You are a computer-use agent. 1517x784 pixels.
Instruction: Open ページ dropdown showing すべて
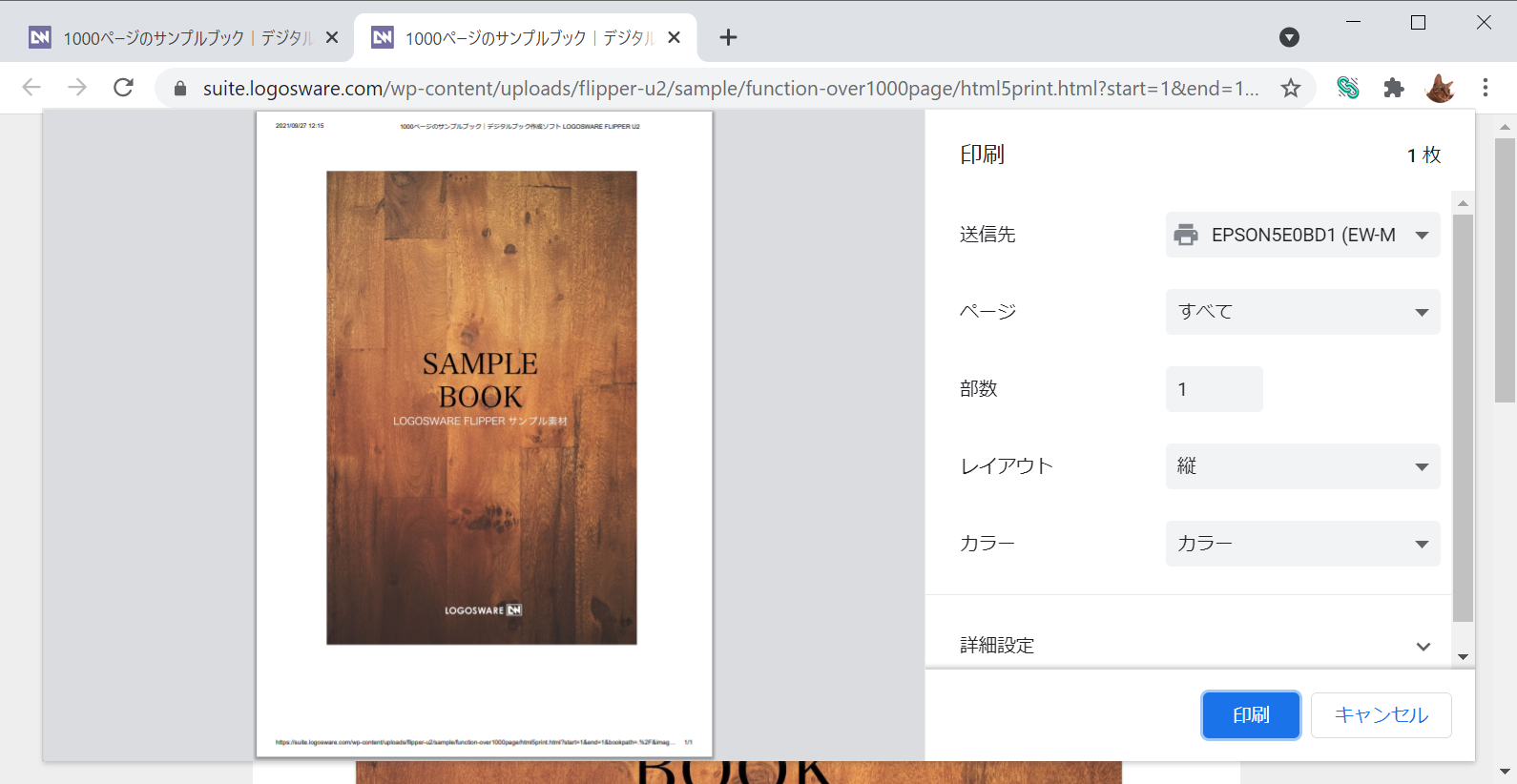[1303, 312]
